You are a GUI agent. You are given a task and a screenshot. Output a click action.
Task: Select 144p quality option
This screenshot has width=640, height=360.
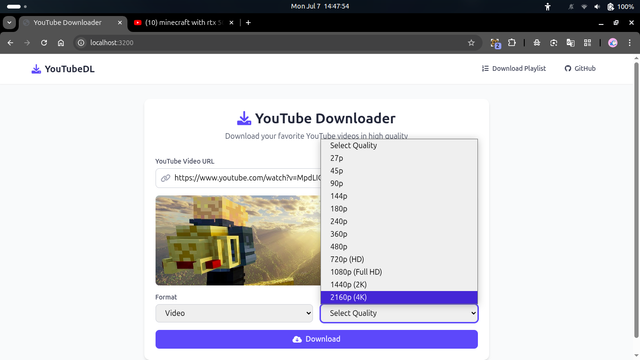point(399,196)
